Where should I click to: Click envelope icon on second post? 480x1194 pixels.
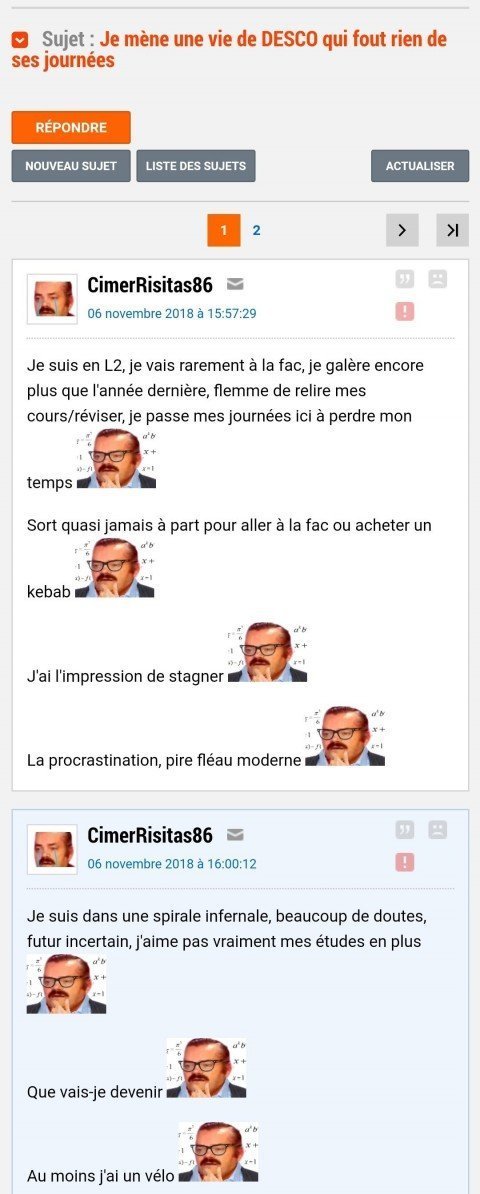coord(235,835)
